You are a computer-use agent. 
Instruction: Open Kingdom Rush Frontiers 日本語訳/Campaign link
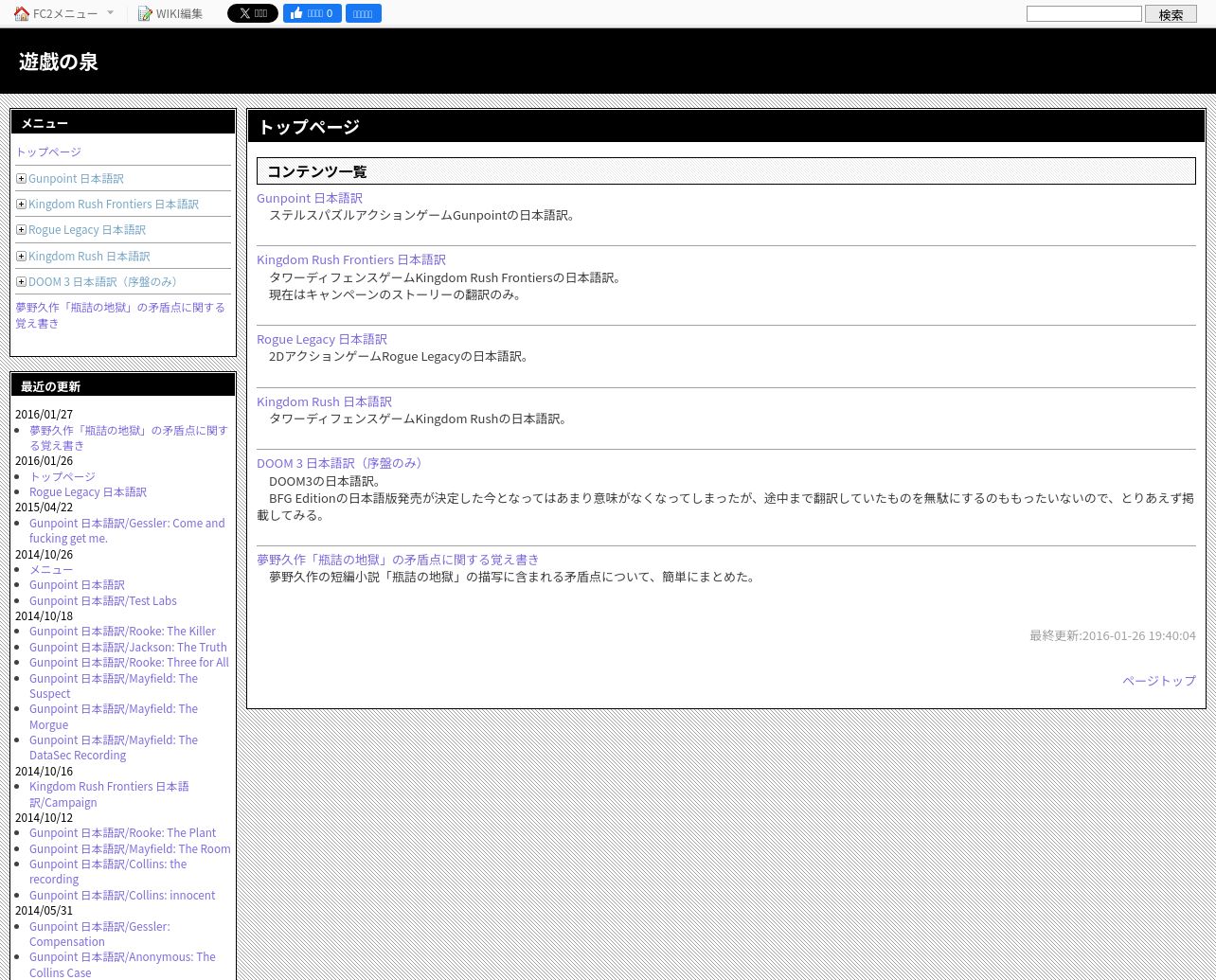coord(109,794)
